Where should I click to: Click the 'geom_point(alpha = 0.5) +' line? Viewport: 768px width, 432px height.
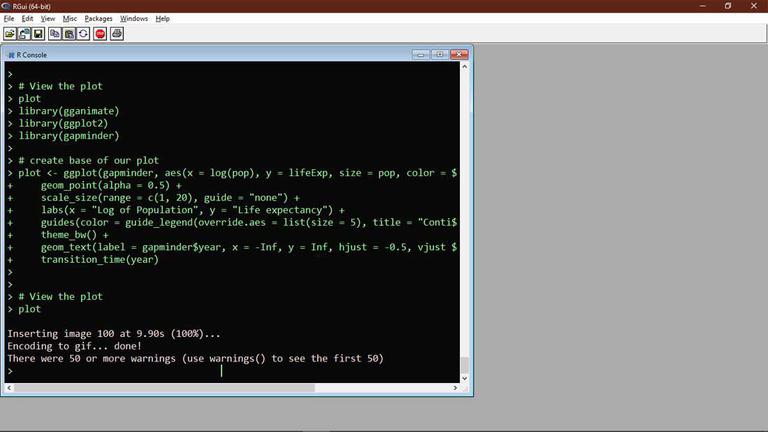click(111, 186)
